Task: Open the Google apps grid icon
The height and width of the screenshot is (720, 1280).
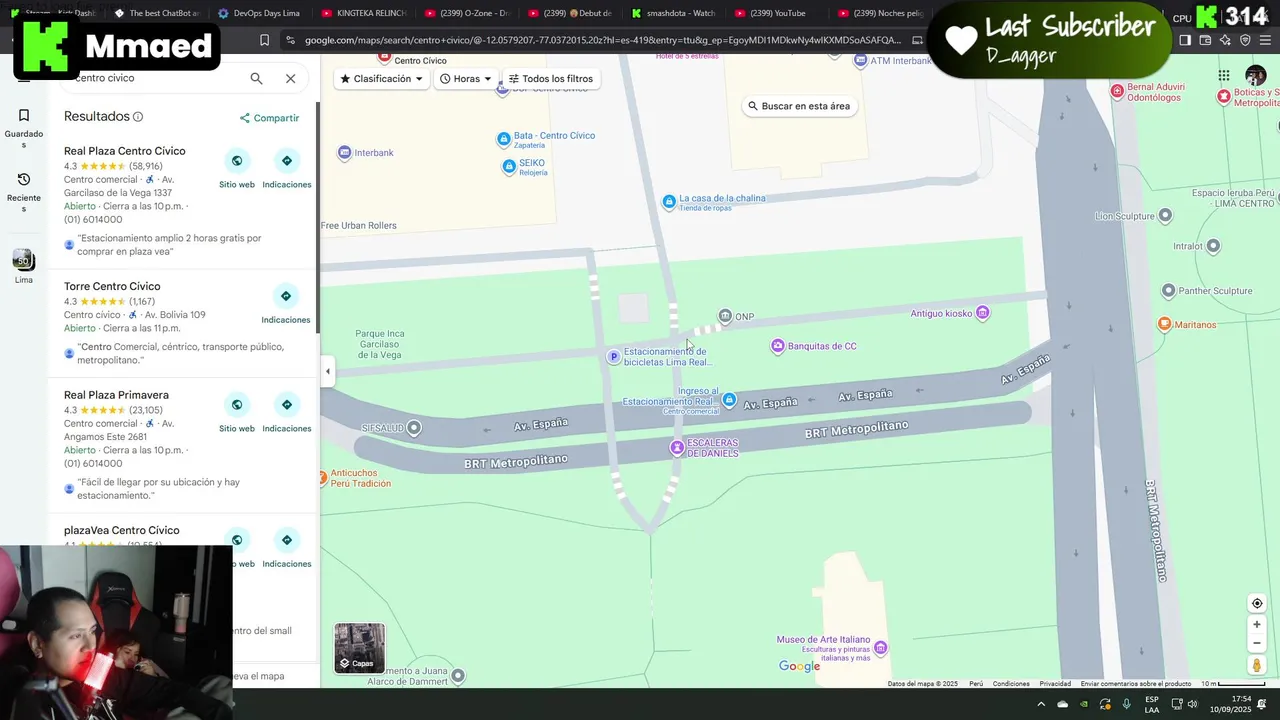Action: tap(1224, 76)
